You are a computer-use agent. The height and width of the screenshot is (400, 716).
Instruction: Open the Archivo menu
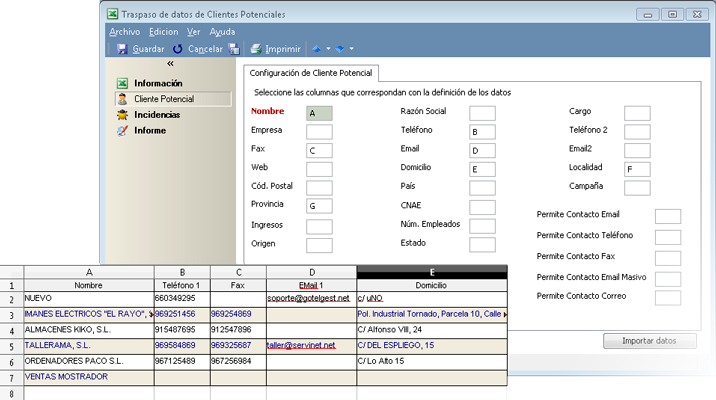pos(125,32)
